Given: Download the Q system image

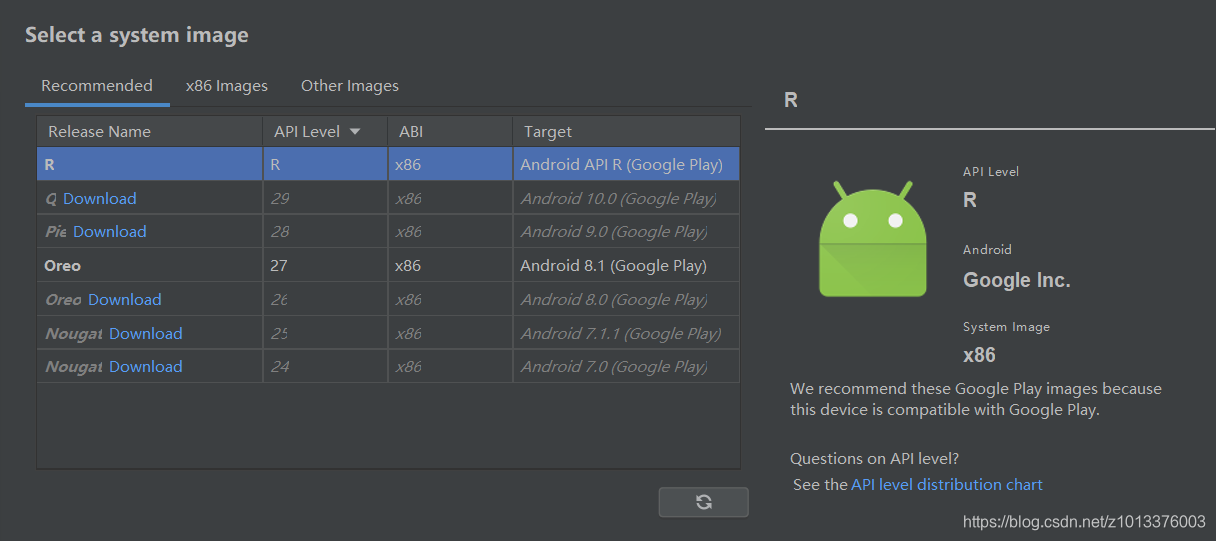Looking at the screenshot, I should click(100, 198).
